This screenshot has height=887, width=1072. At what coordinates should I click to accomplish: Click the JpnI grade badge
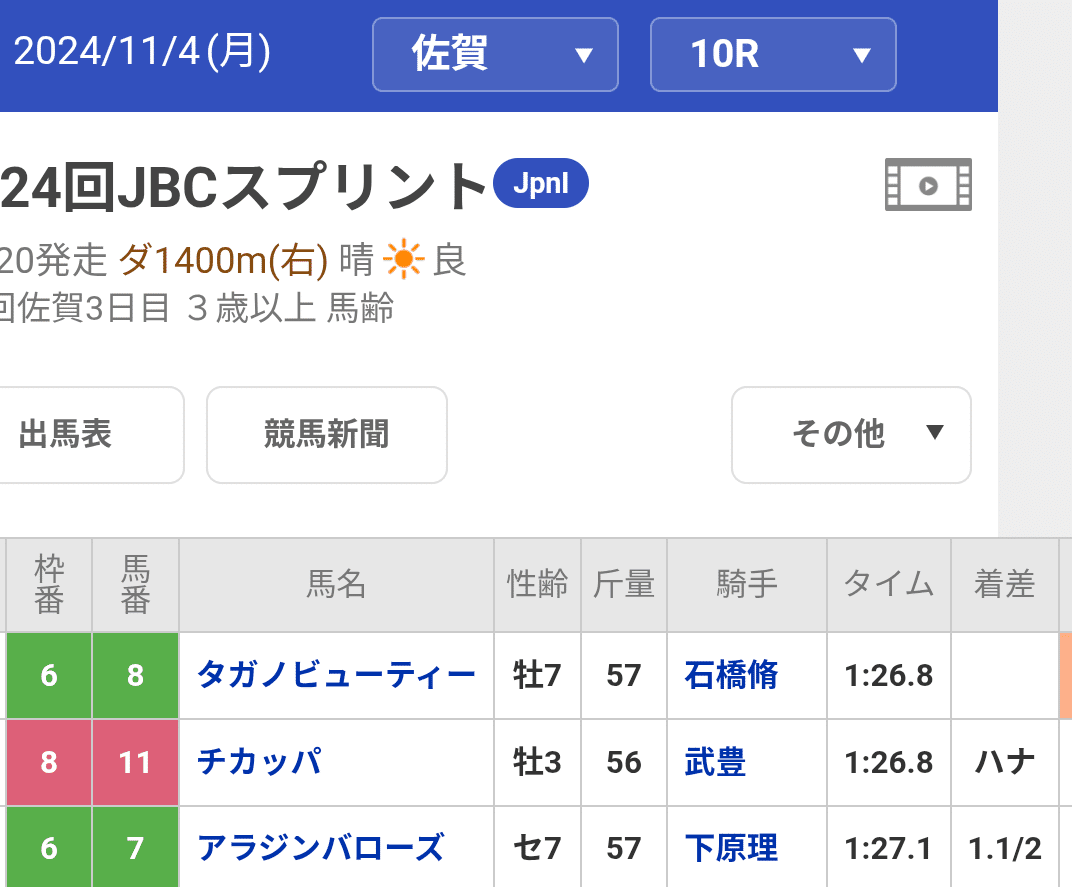(541, 184)
